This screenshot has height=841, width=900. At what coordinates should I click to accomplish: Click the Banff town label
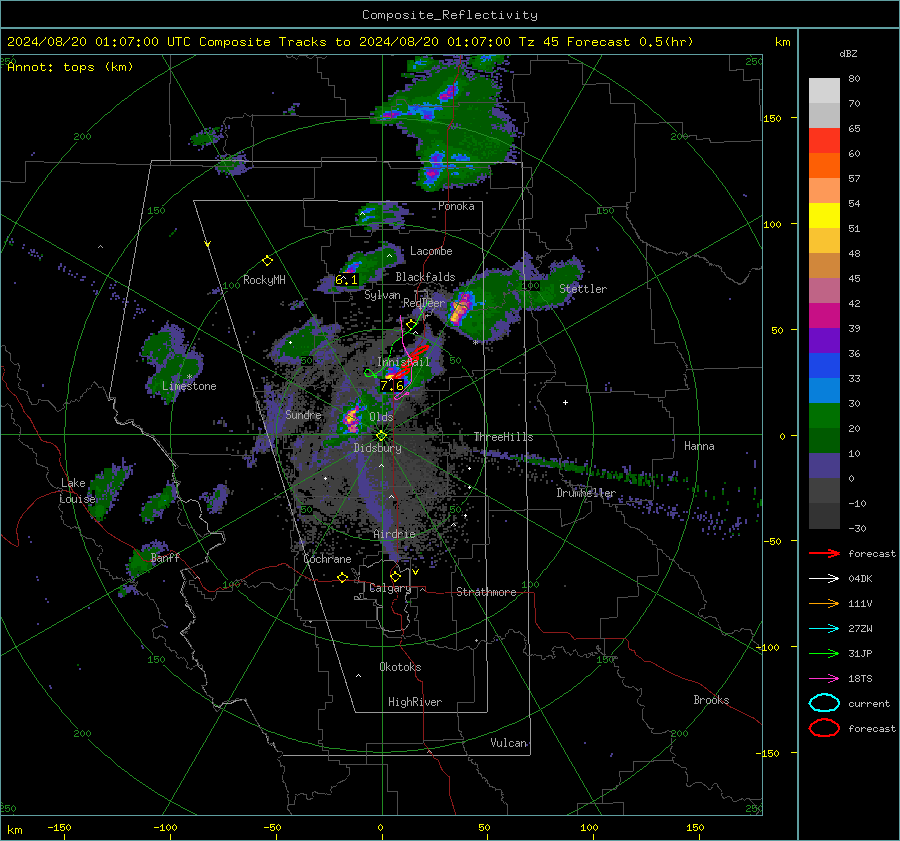(x=165, y=557)
